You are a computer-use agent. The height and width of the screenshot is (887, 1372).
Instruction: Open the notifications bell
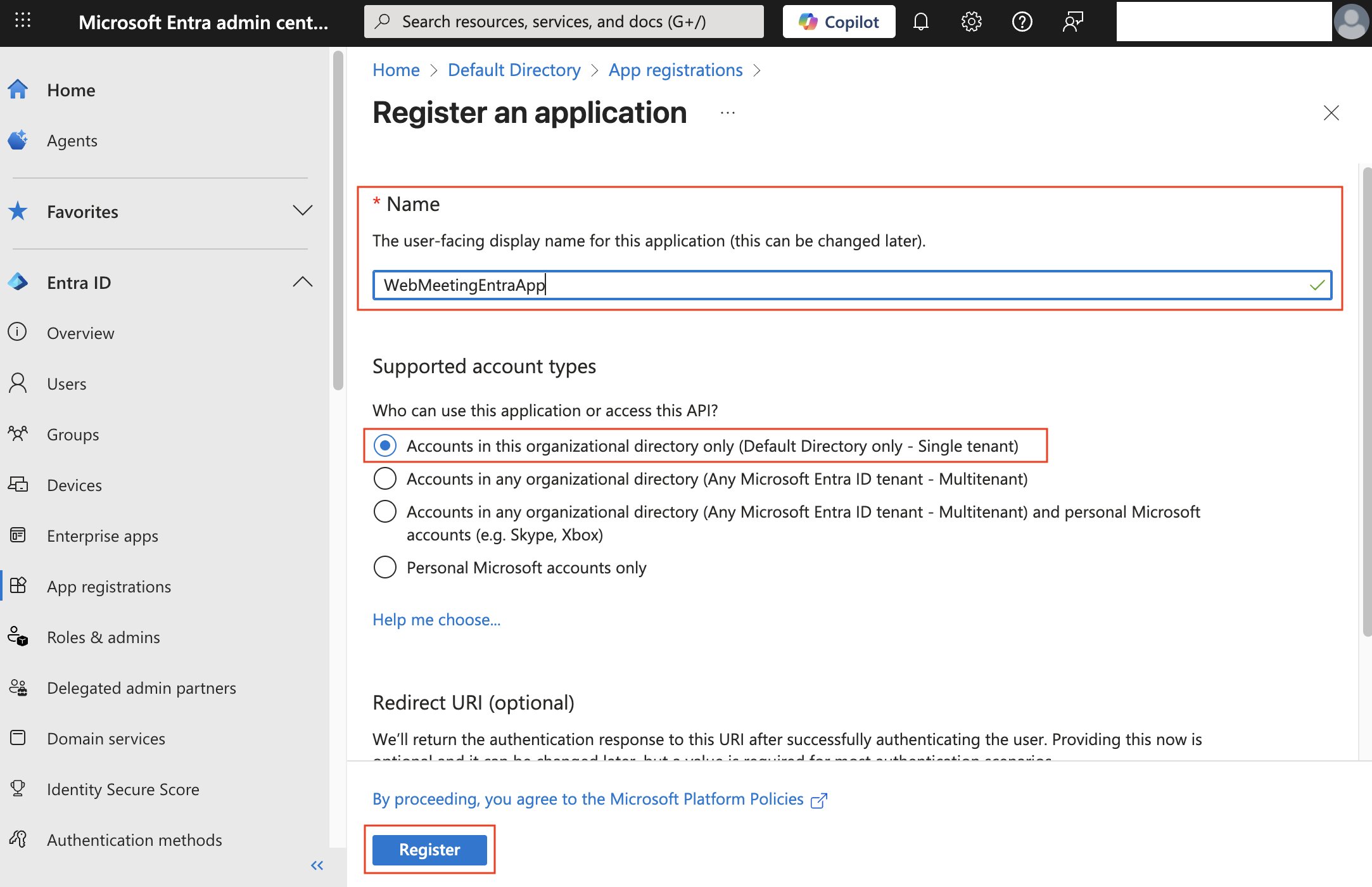pyautogui.click(x=920, y=21)
